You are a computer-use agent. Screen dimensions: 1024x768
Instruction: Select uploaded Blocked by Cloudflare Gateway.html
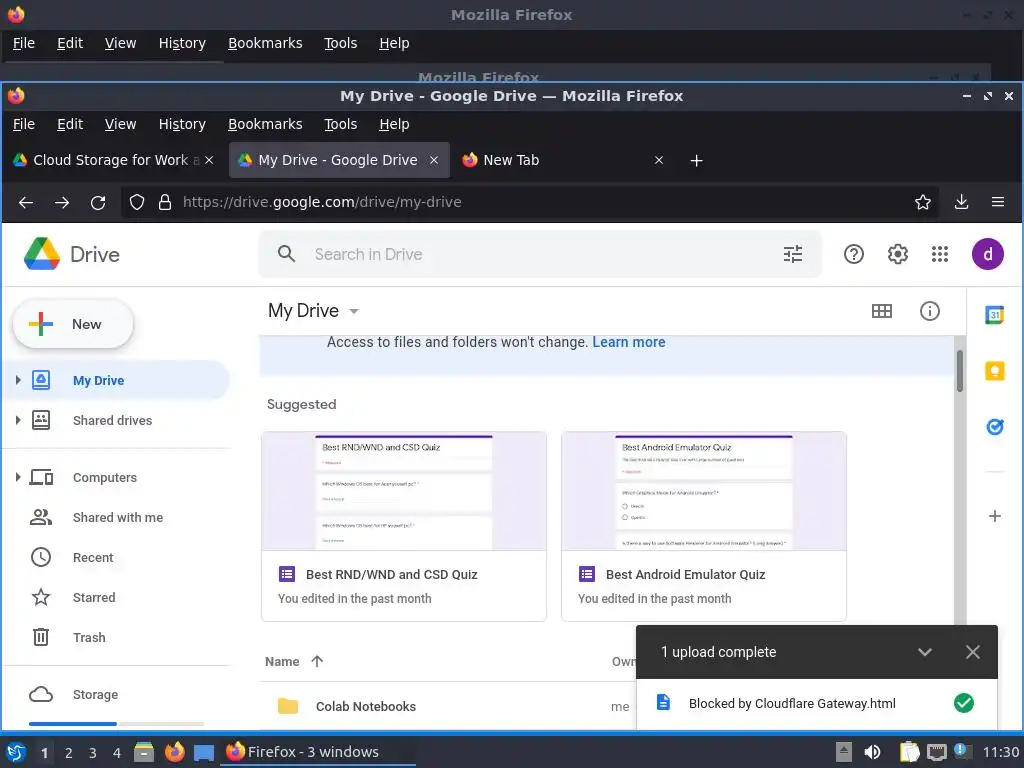(x=816, y=703)
